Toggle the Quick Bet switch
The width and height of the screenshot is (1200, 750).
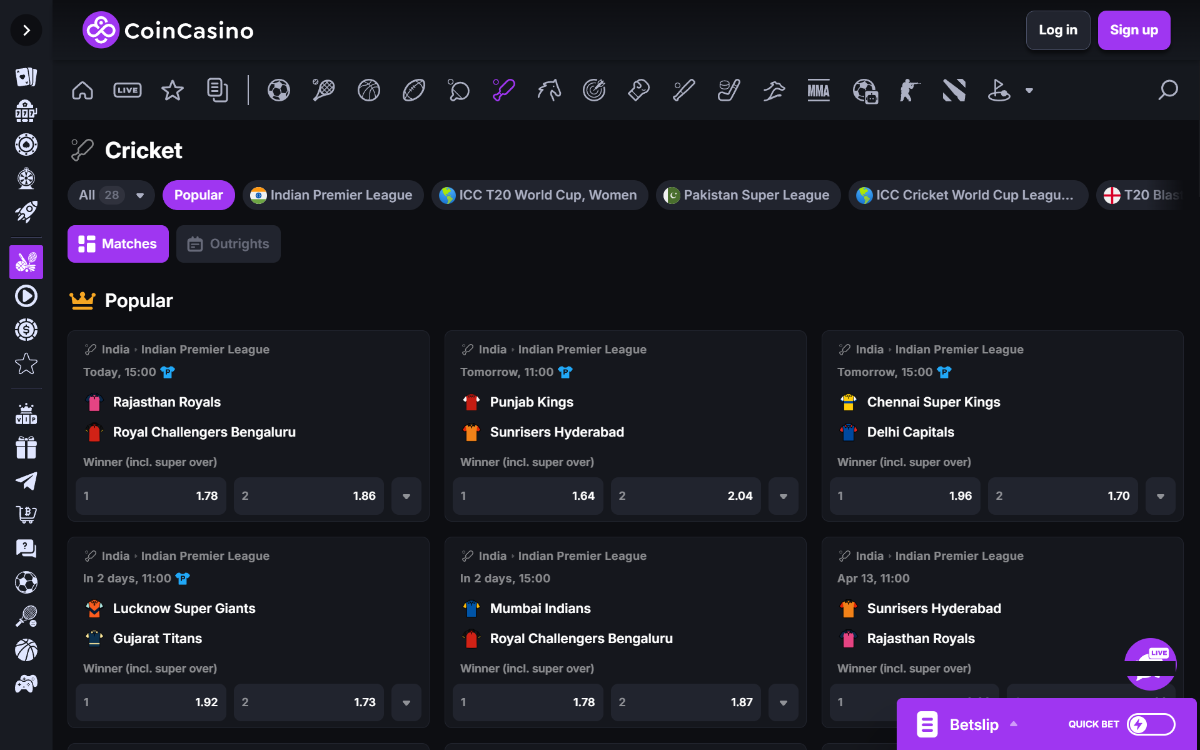pos(1151,724)
